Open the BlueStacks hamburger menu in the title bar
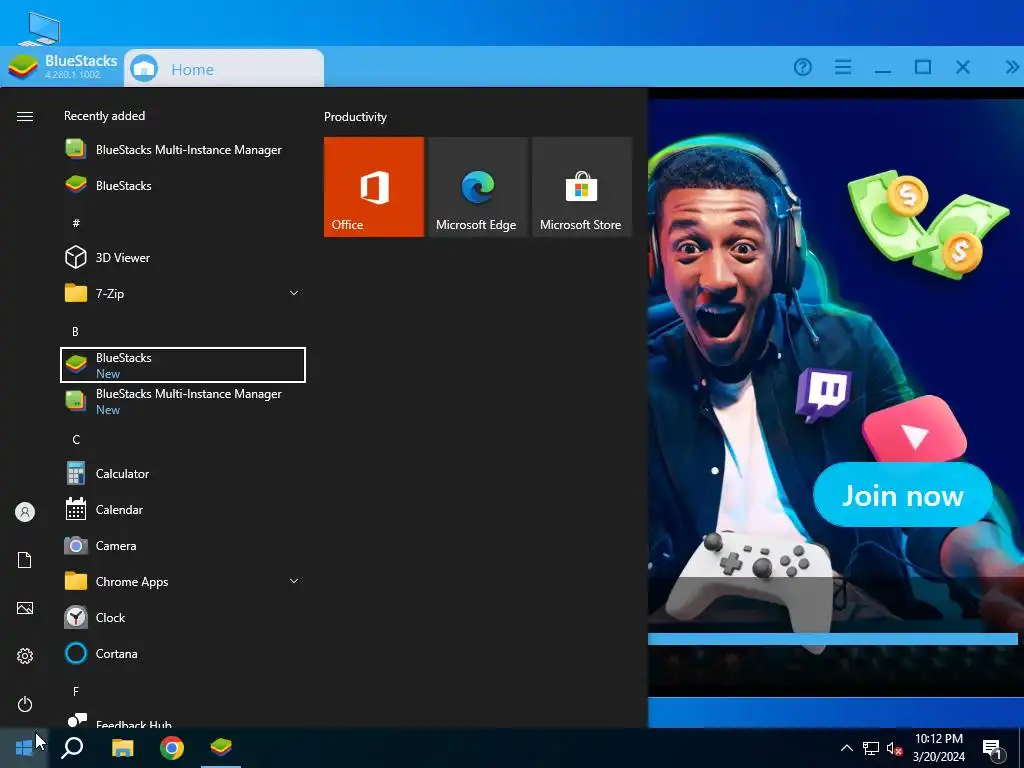The width and height of the screenshot is (1024, 768). pyautogui.click(x=842, y=67)
